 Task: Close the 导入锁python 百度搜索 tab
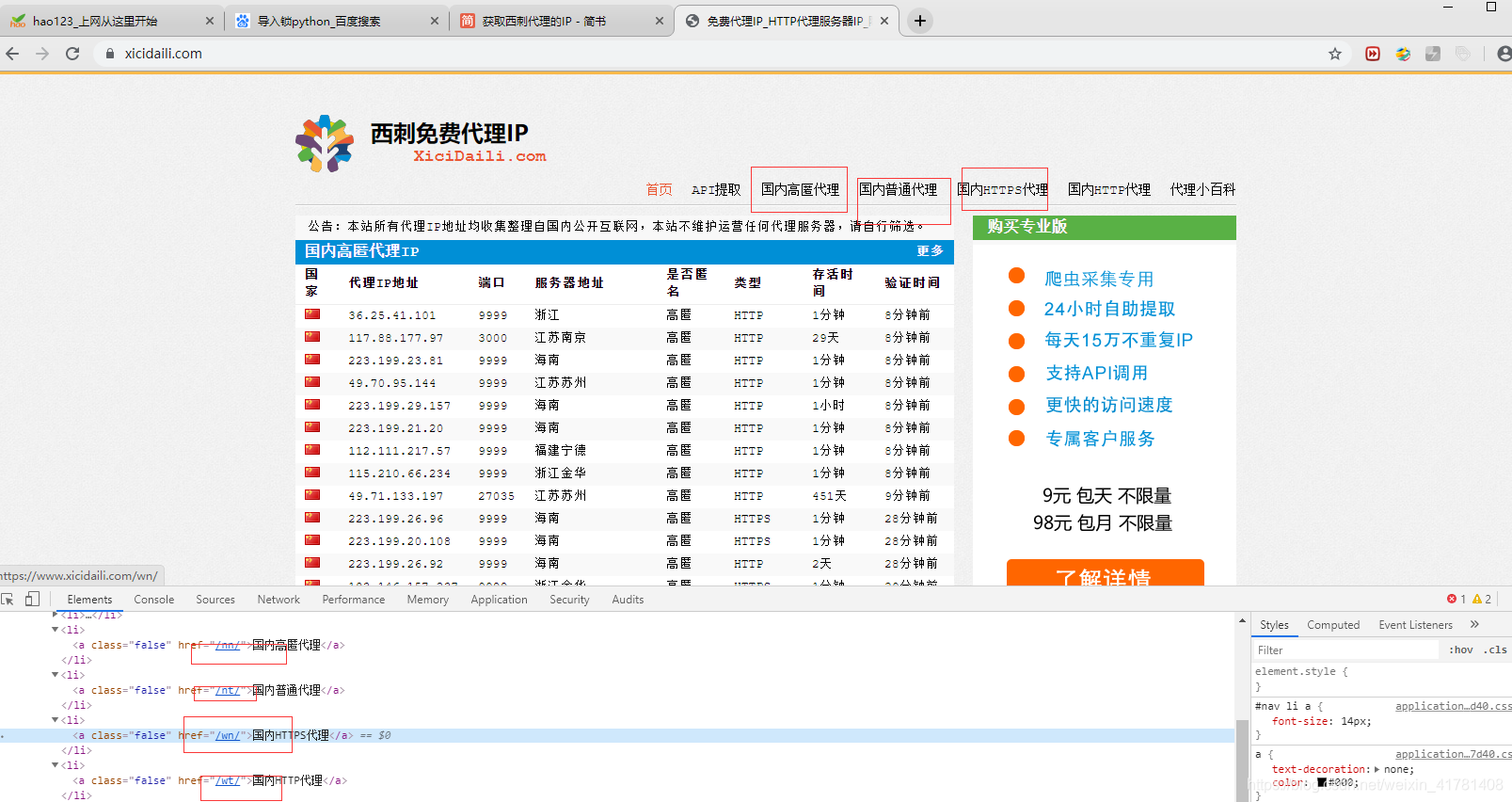434,21
